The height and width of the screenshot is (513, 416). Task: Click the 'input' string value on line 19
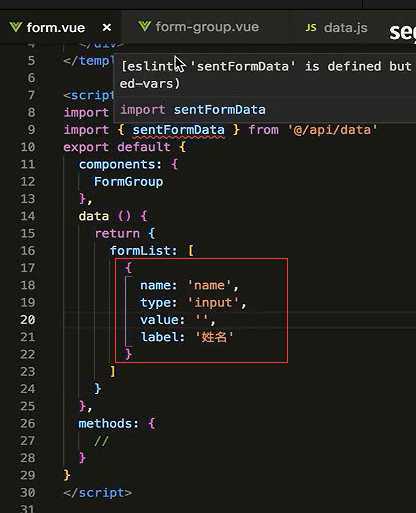click(213, 303)
